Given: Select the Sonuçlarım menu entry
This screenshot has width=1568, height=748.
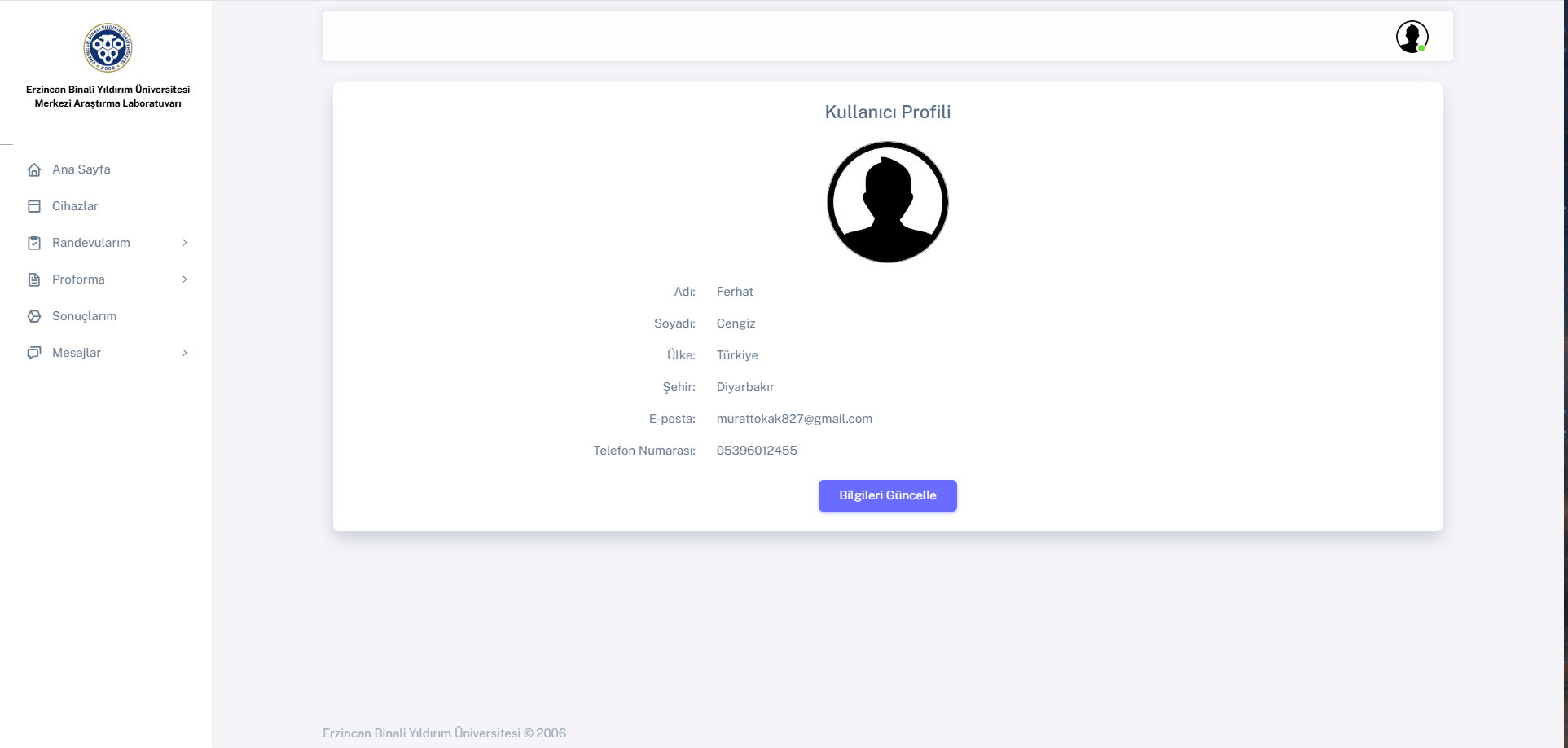Looking at the screenshot, I should coord(85,316).
